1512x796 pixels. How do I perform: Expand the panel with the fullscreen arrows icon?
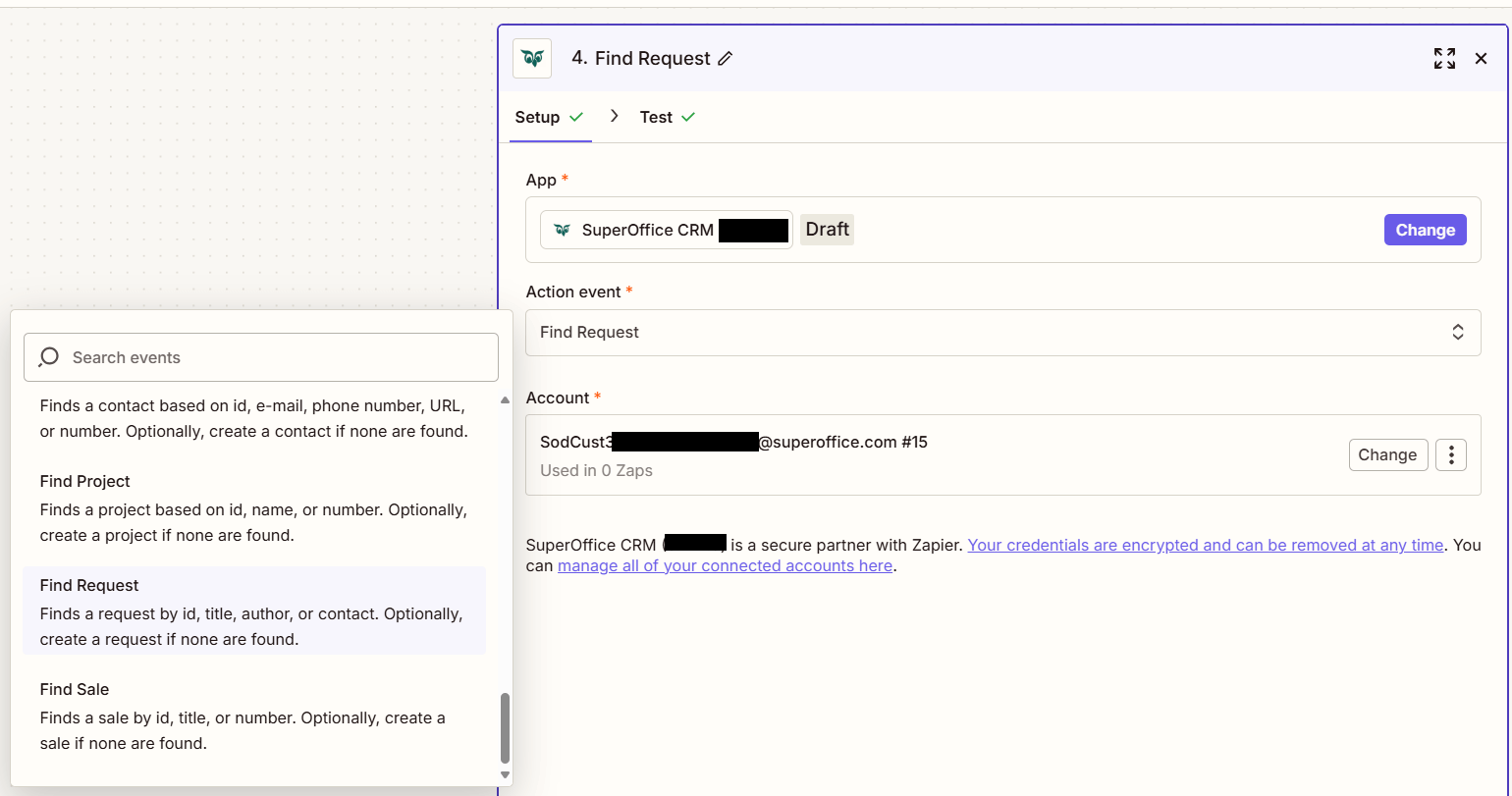pos(1444,59)
